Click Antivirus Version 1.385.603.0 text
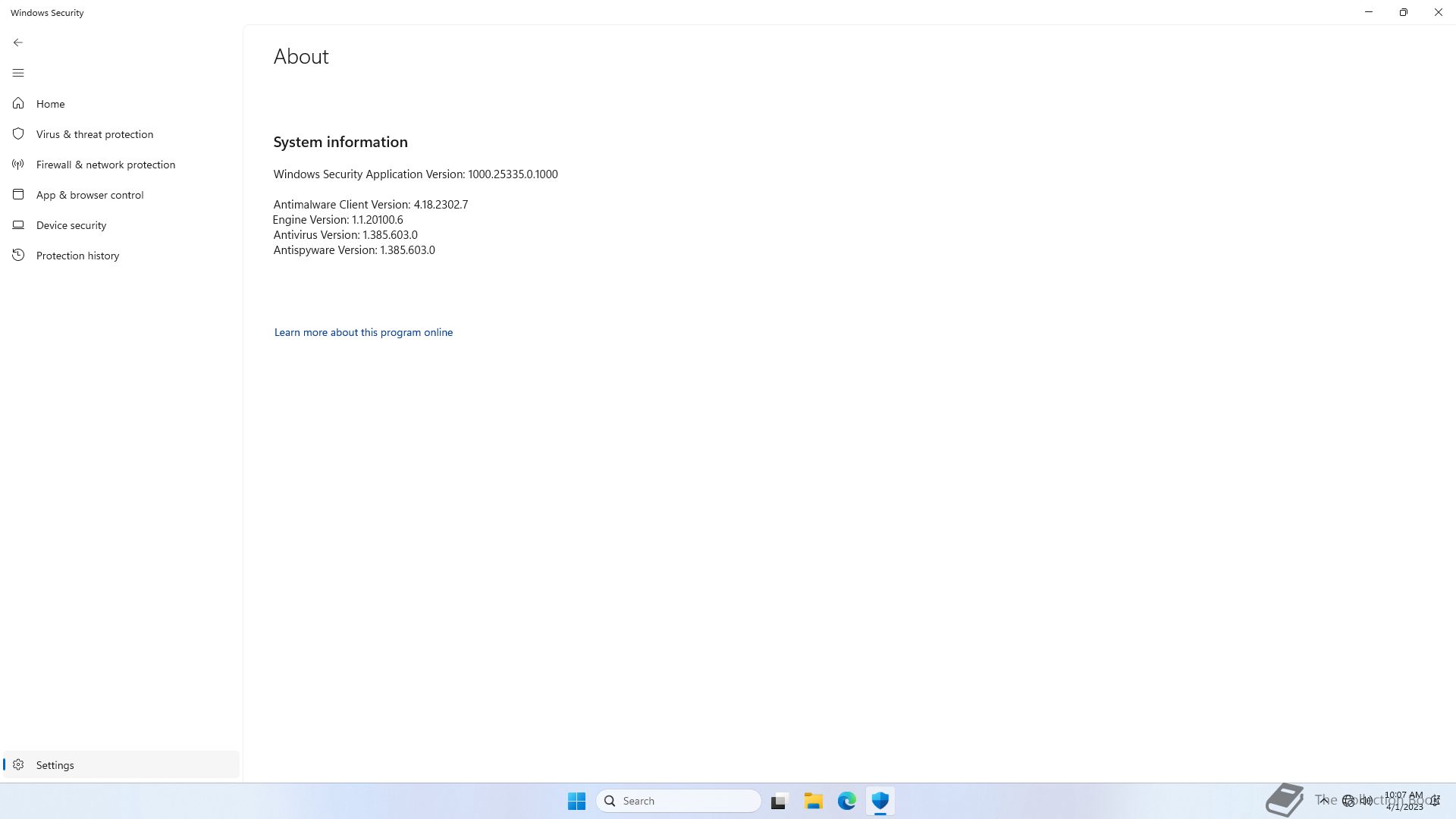Screen dimensions: 1456x819 coord(346,235)
